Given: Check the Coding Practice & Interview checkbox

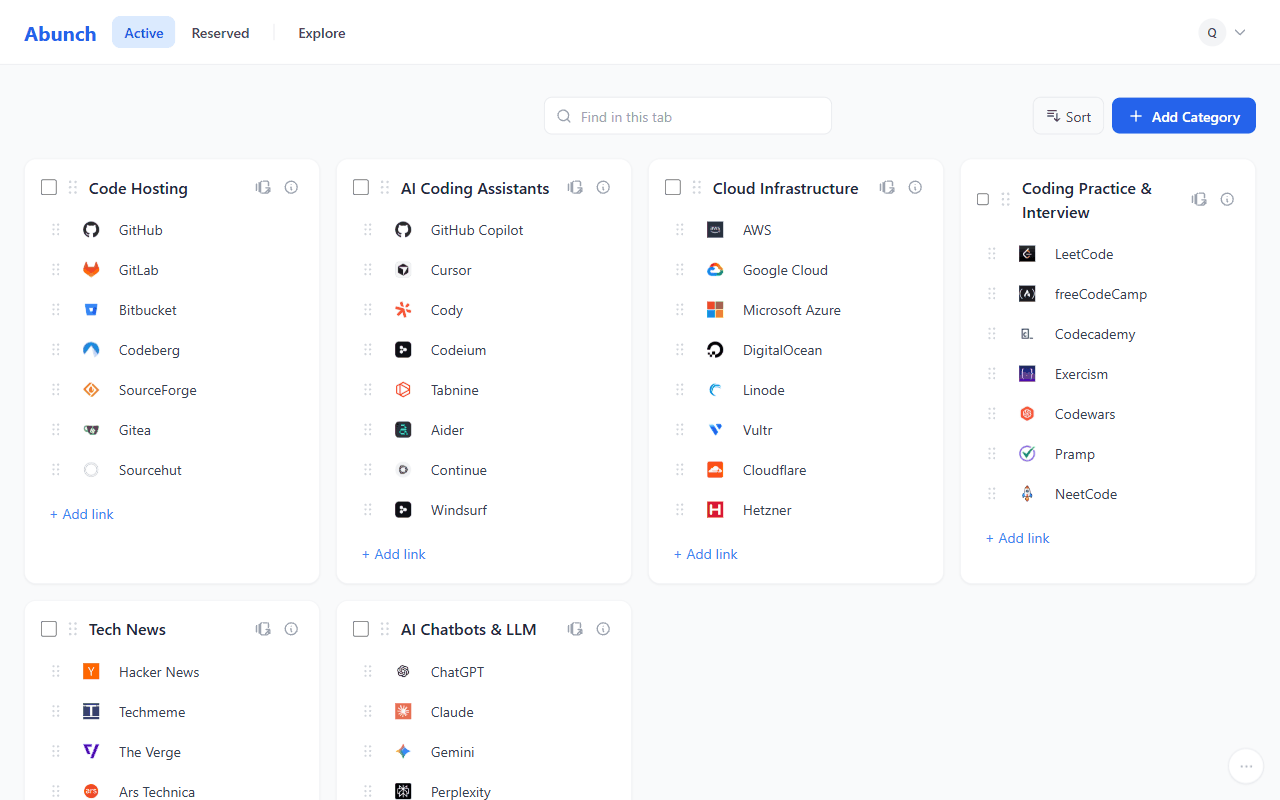Looking at the screenshot, I should [983, 199].
